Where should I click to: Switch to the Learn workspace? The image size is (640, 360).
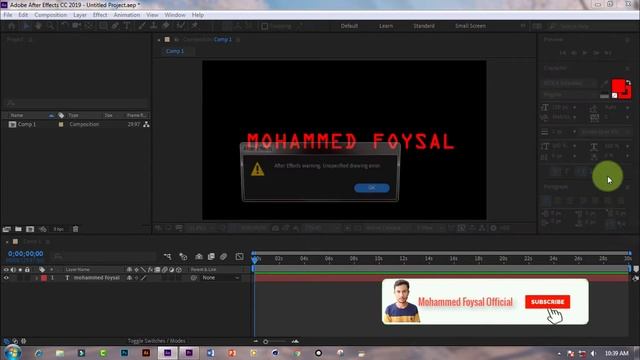pyautogui.click(x=386, y=26)
